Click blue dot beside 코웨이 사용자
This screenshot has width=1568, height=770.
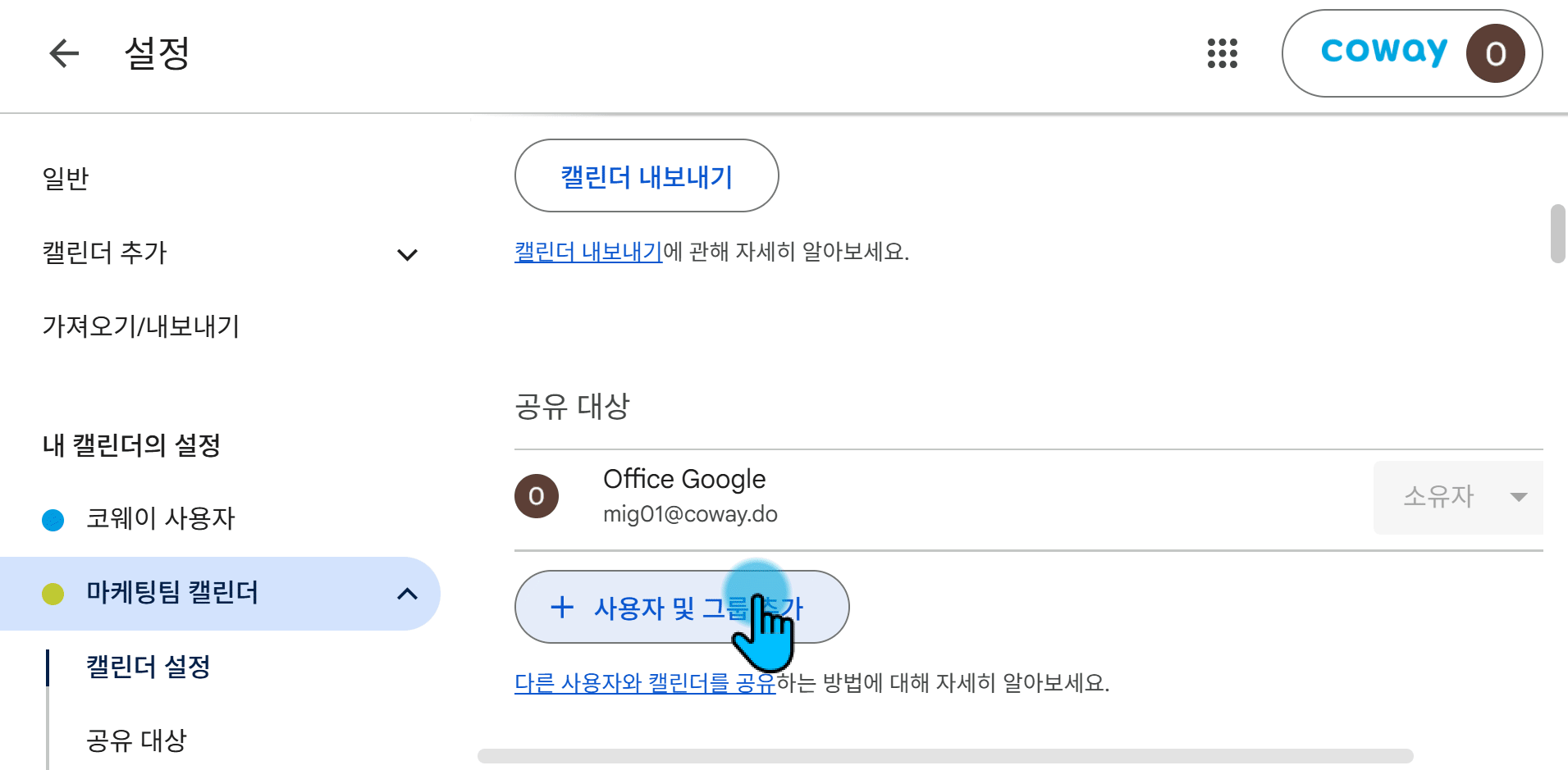[x=53, y=520]
